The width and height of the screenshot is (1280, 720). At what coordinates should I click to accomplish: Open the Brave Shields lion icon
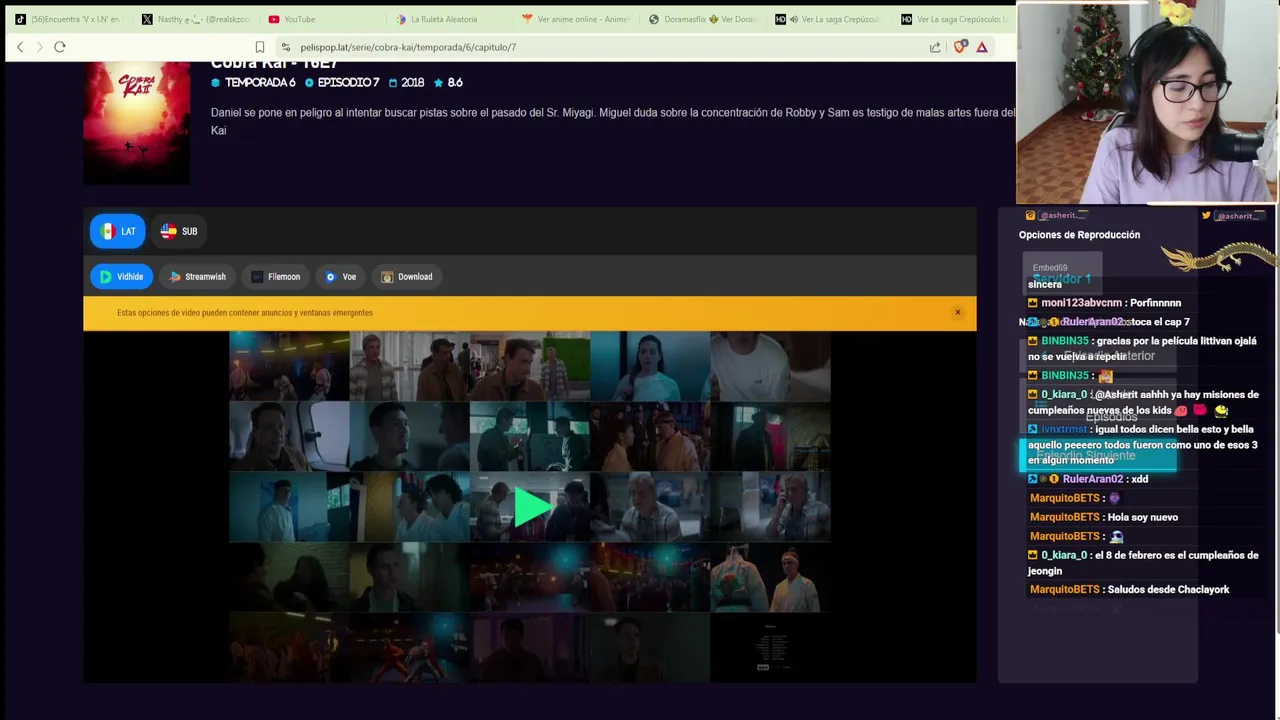click(960, 47)
